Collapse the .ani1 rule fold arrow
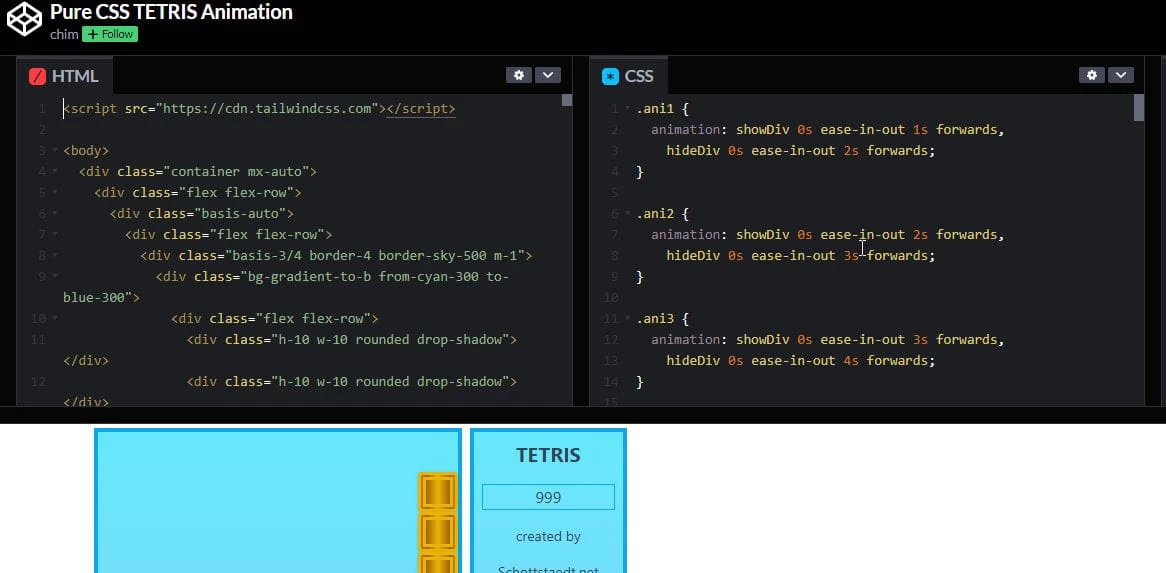This screenshot has width=1166, height=573. point(628,109)
